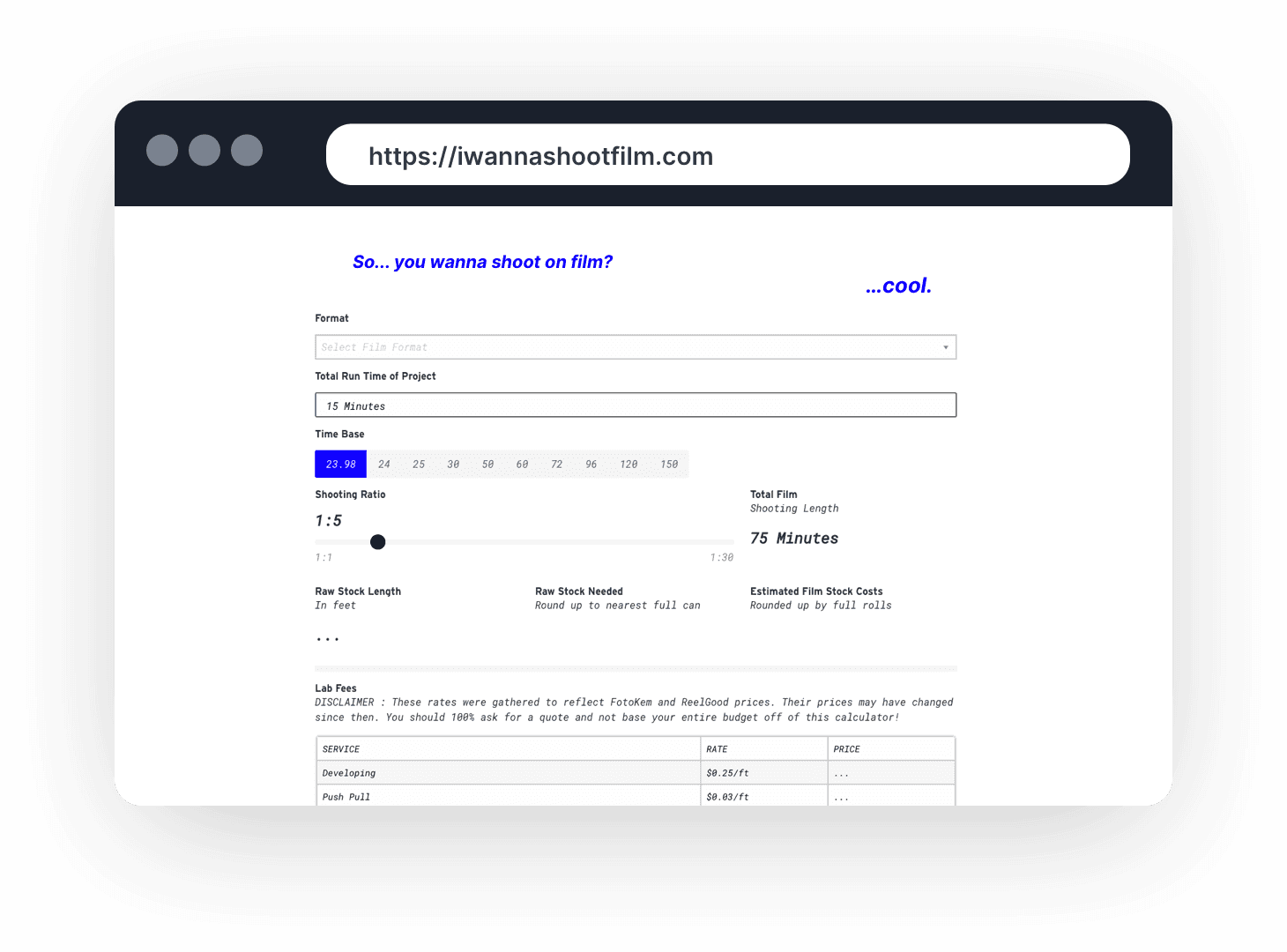Choose the 30 time base option

click(x=453, y=465)
